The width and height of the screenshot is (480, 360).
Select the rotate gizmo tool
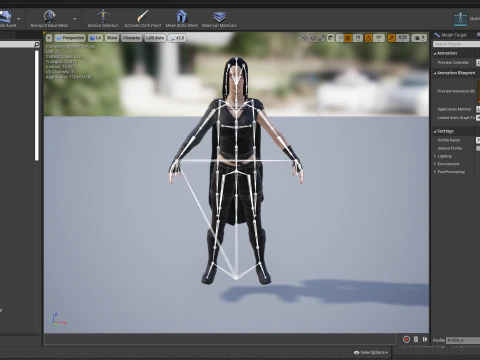point(313,38)
